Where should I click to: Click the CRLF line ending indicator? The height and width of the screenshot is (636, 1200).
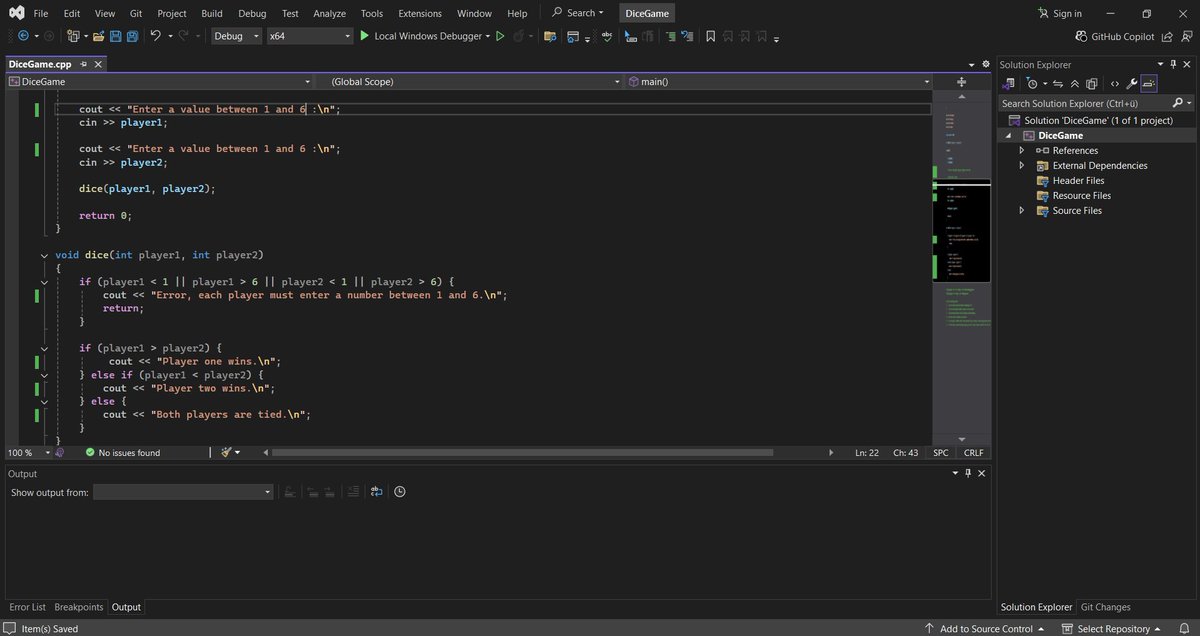pos(973,452)
